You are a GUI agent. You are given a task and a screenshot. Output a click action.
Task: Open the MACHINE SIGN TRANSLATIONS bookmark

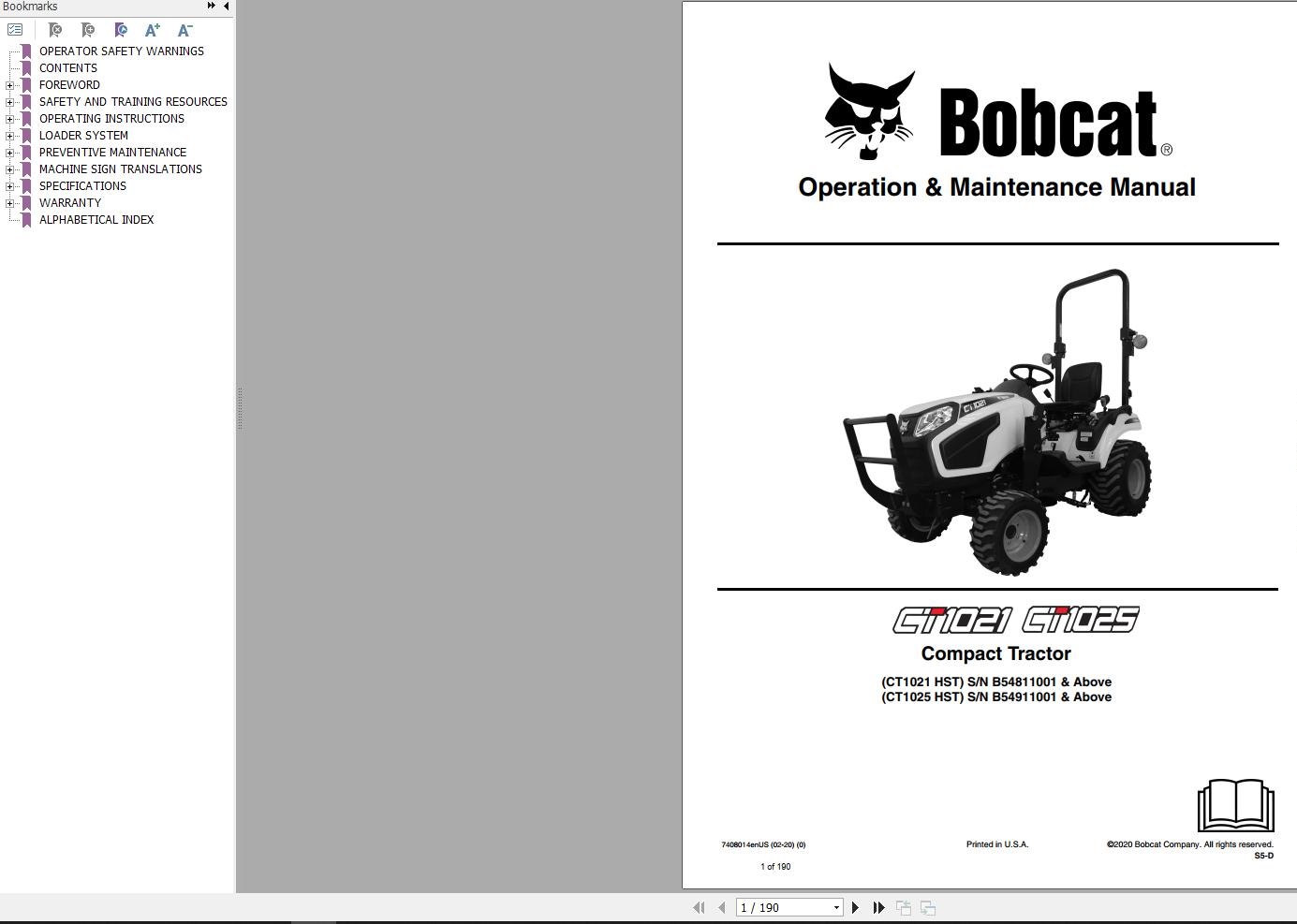[x=121, y=169]
